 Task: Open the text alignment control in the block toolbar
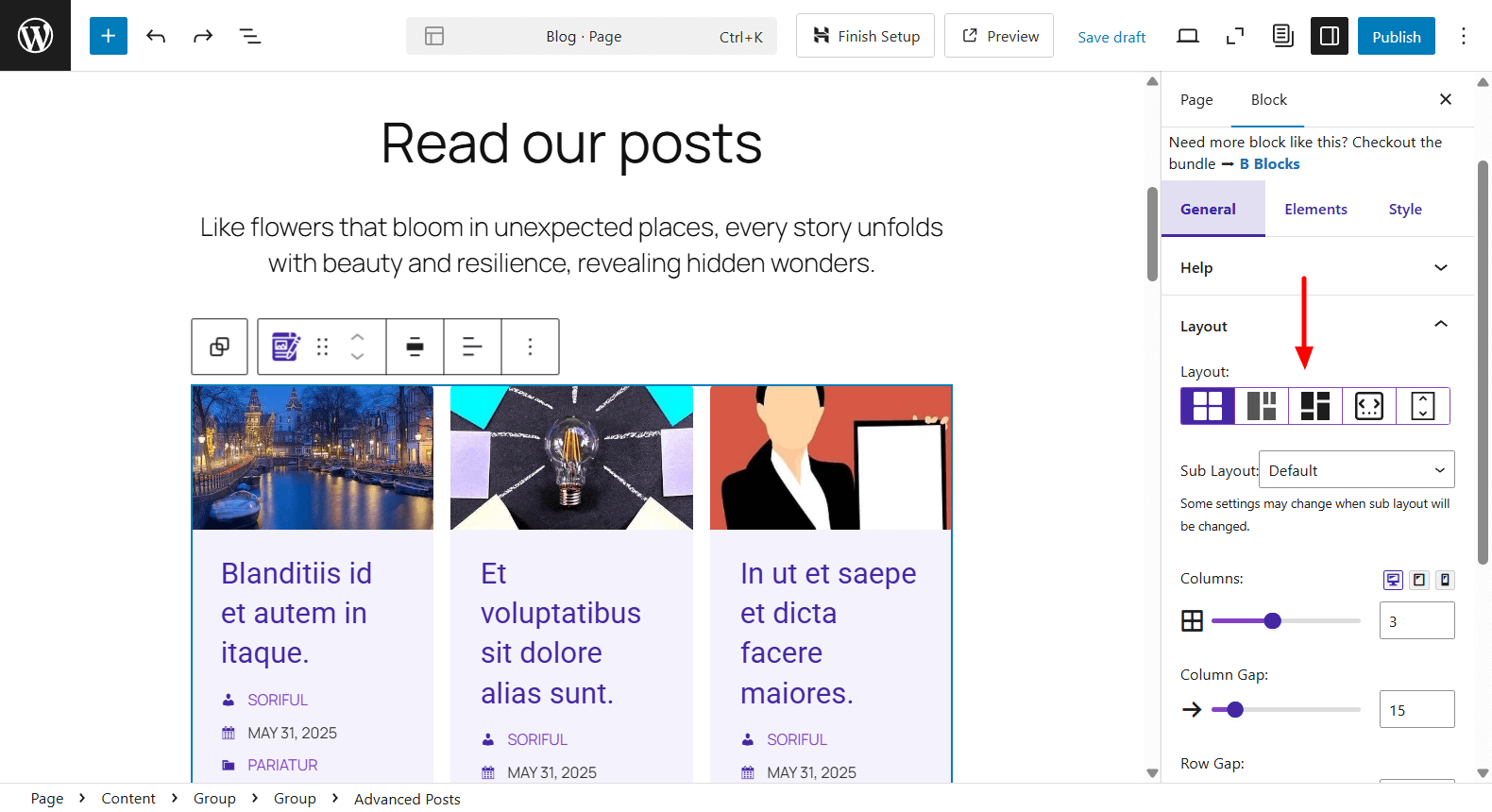click(x=472, y=347)
